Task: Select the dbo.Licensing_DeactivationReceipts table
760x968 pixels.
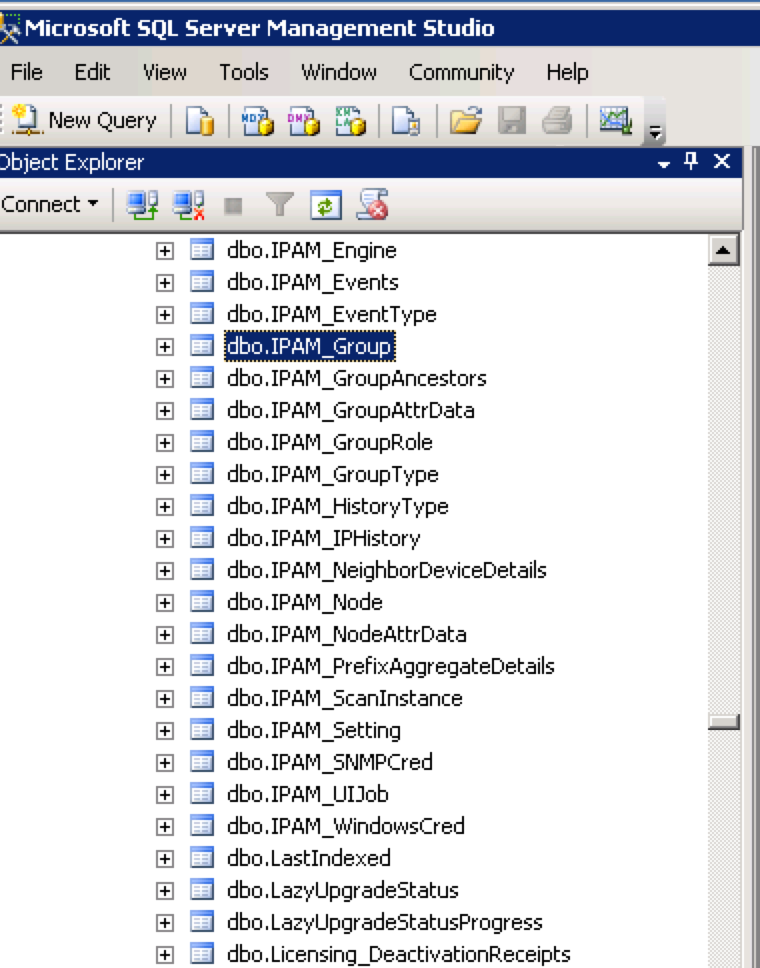Action: [399, 956]
